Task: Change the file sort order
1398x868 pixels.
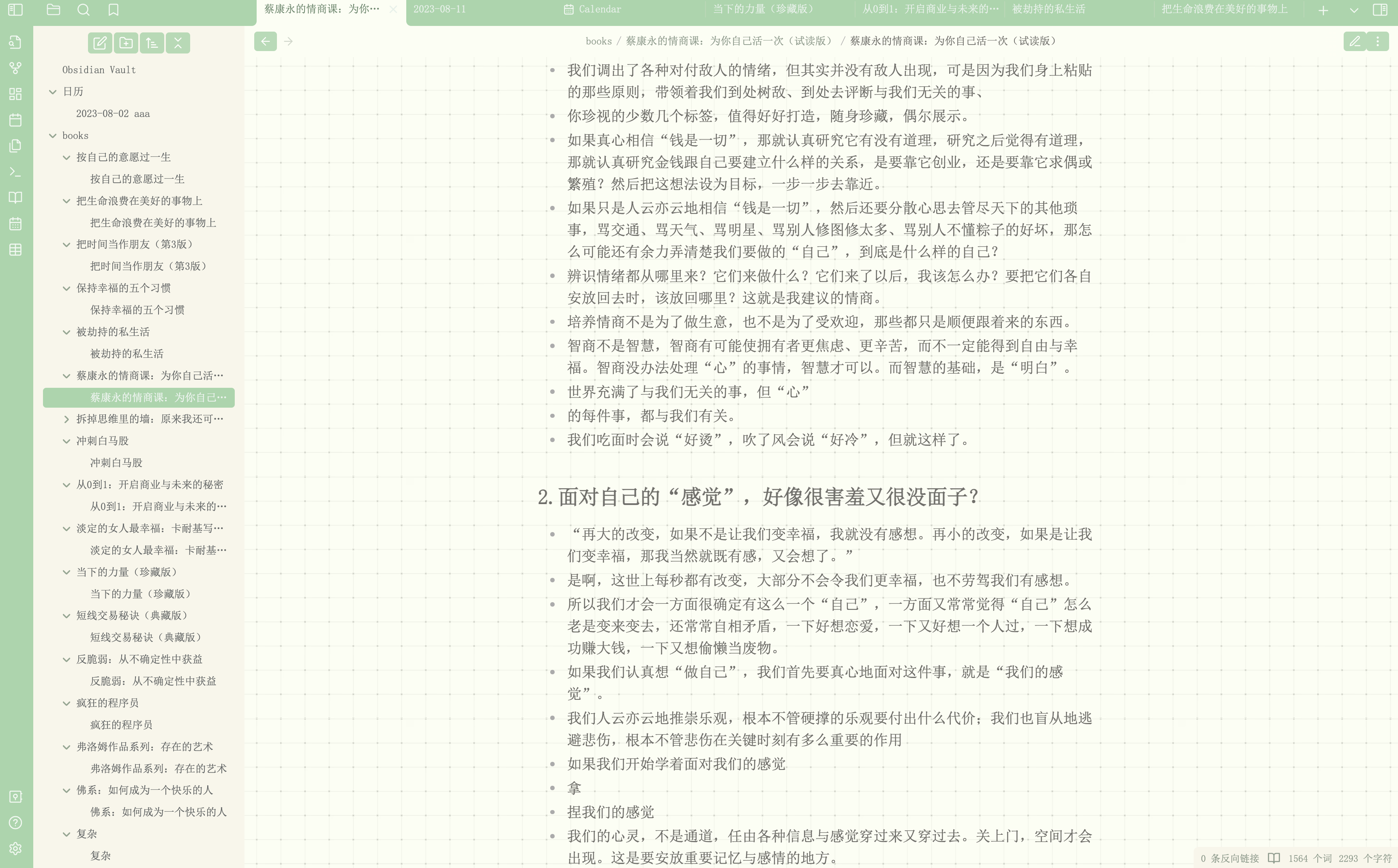Action: (152, 43)
